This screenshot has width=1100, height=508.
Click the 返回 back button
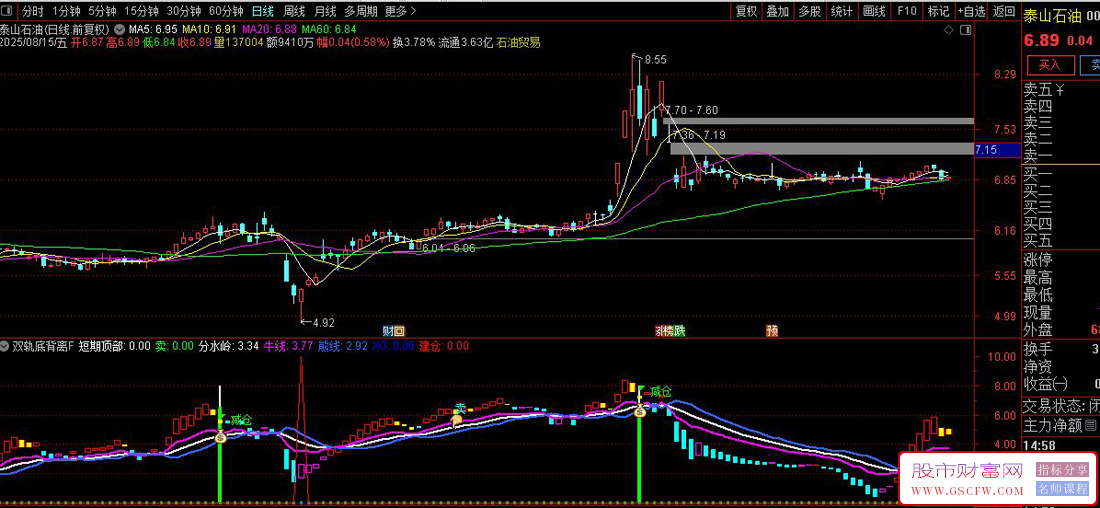click(1005, 11)
